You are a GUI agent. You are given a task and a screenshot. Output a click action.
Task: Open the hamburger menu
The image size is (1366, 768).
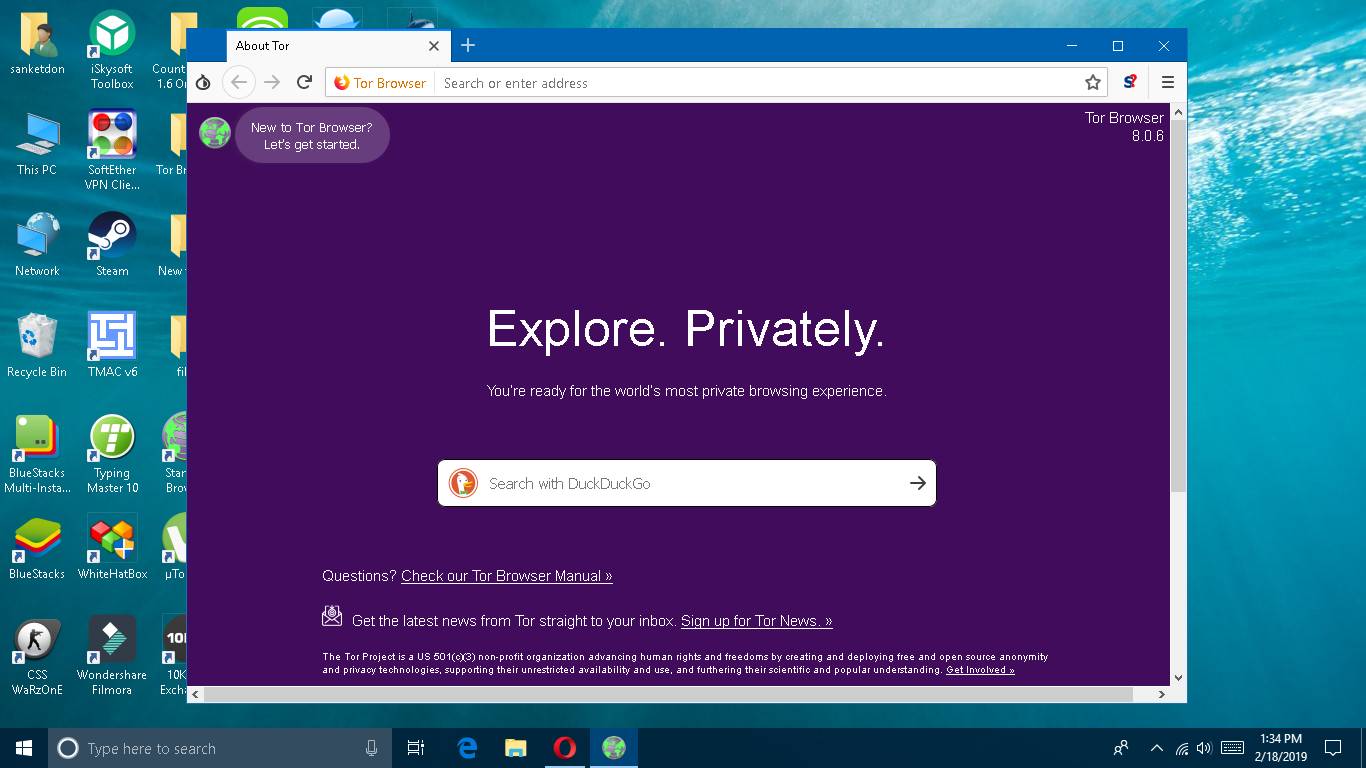(1167, 82)
